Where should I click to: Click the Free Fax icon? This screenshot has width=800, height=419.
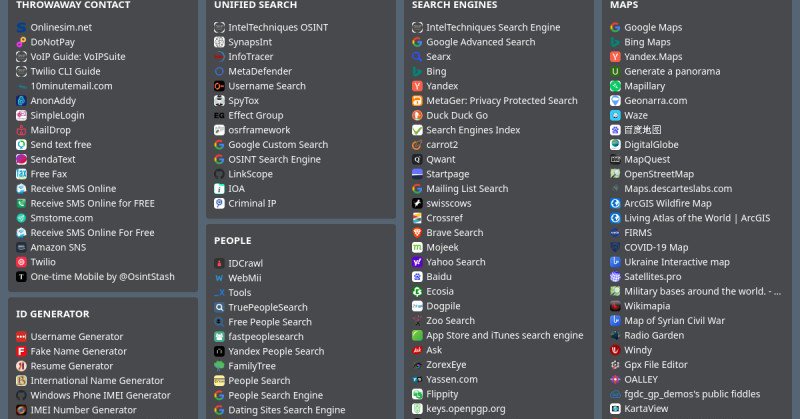pos(21,174)
